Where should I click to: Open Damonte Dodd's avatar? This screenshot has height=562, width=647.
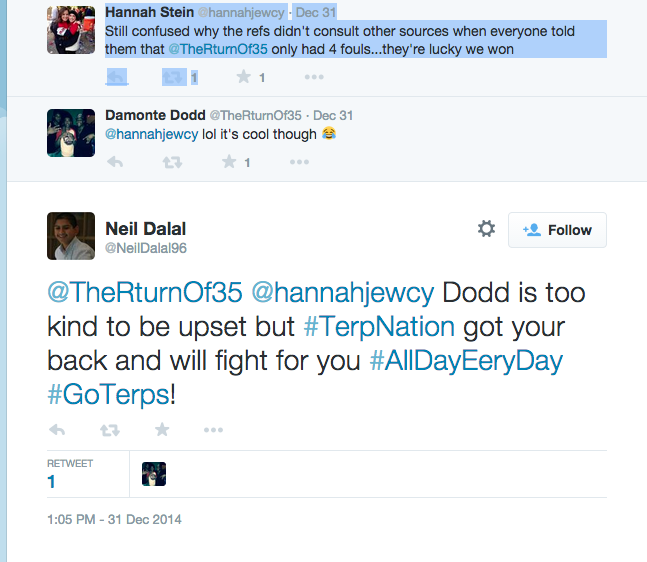pyautogui.click(x=71, y=132)
